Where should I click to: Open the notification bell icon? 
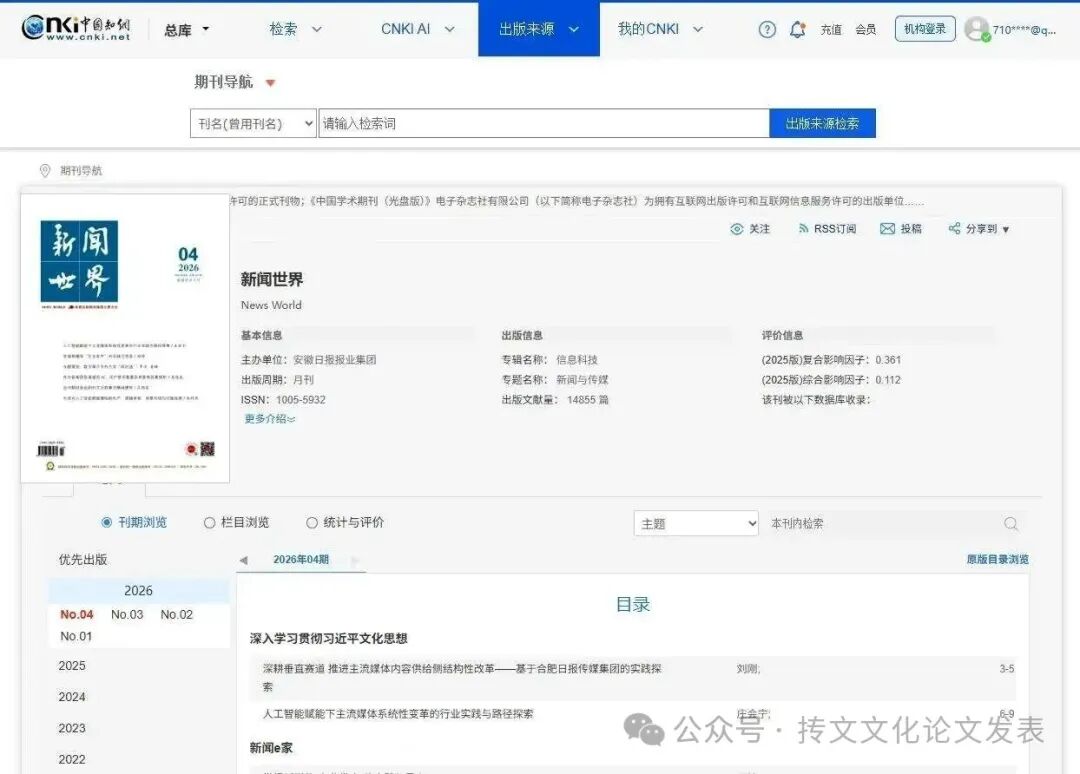point(798,30)
